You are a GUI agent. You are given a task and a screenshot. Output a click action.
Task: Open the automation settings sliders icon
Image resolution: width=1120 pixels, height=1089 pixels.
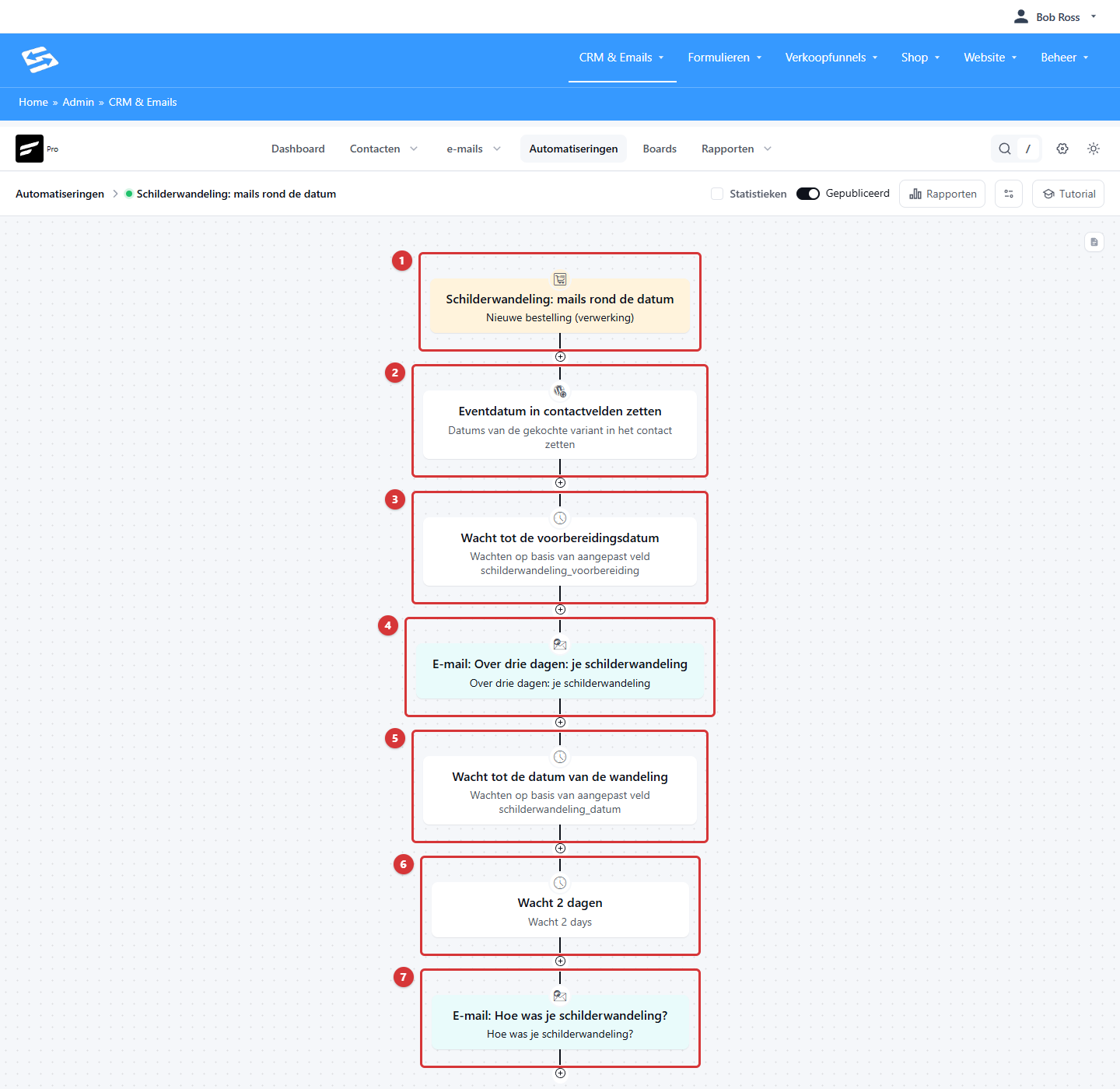click(1009, 194)
